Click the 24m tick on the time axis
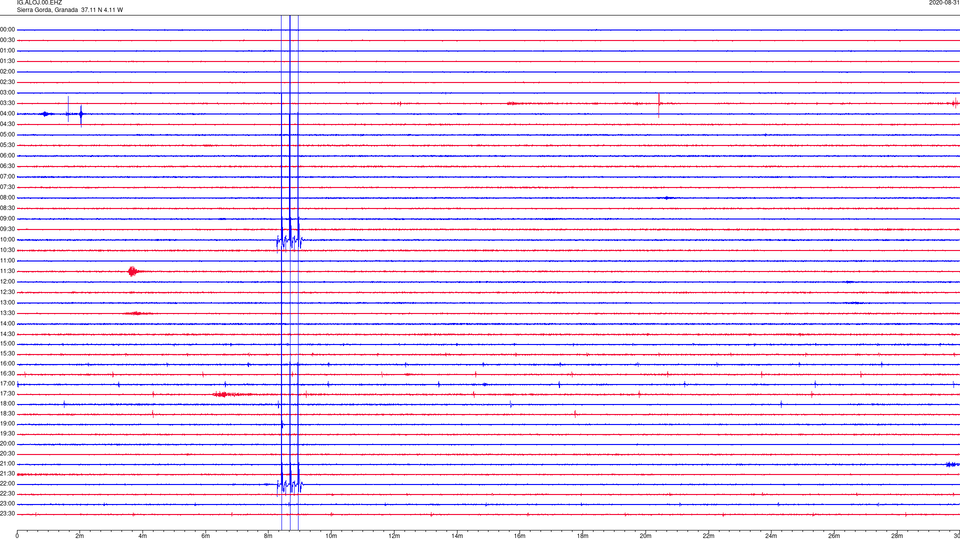The image size is (960, 540). 771,536
